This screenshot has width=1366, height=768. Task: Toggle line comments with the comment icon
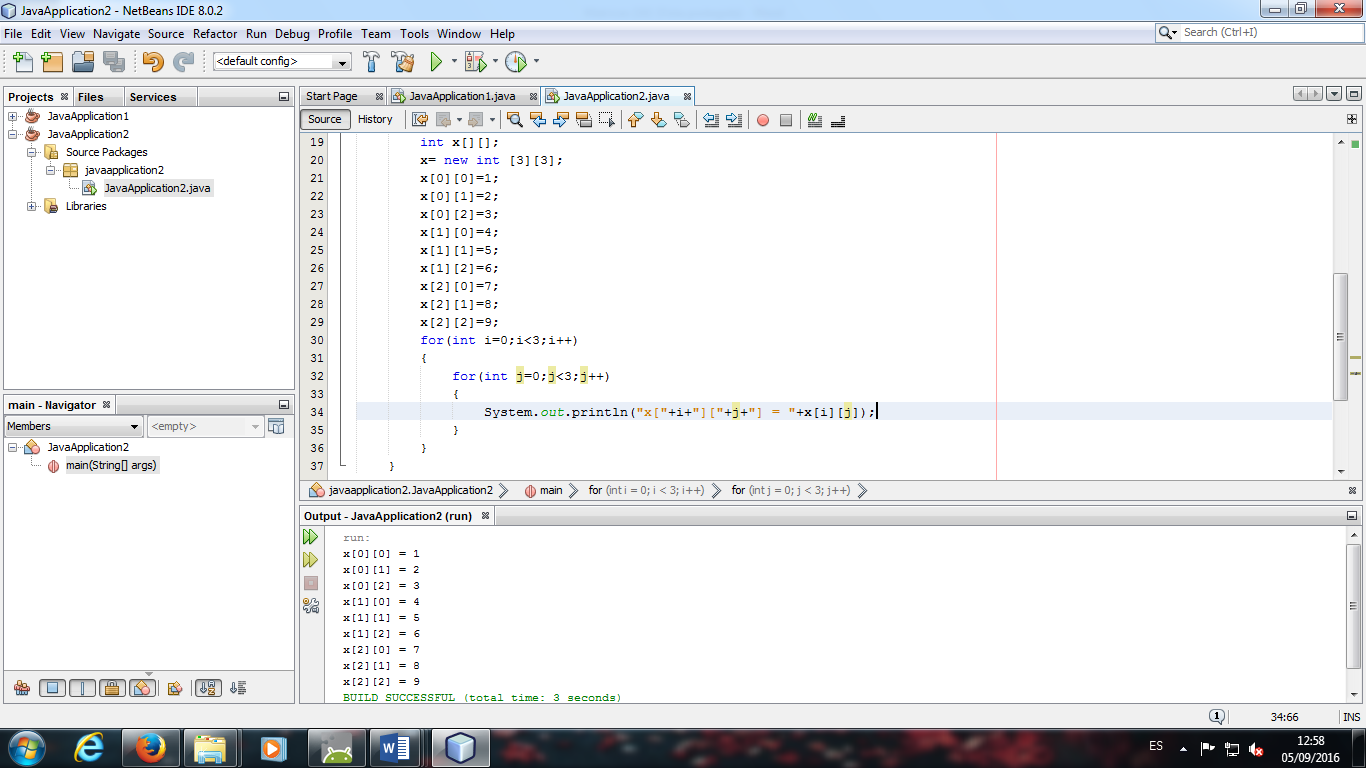812,119
